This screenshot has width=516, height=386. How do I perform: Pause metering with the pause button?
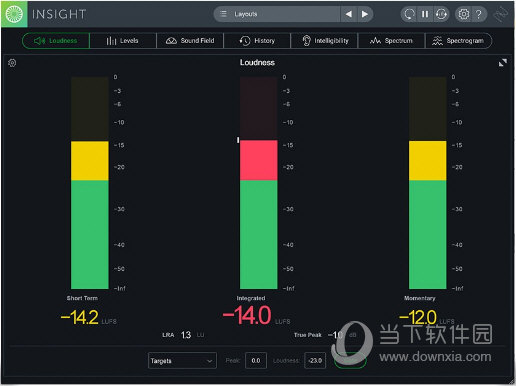[425, 14]
